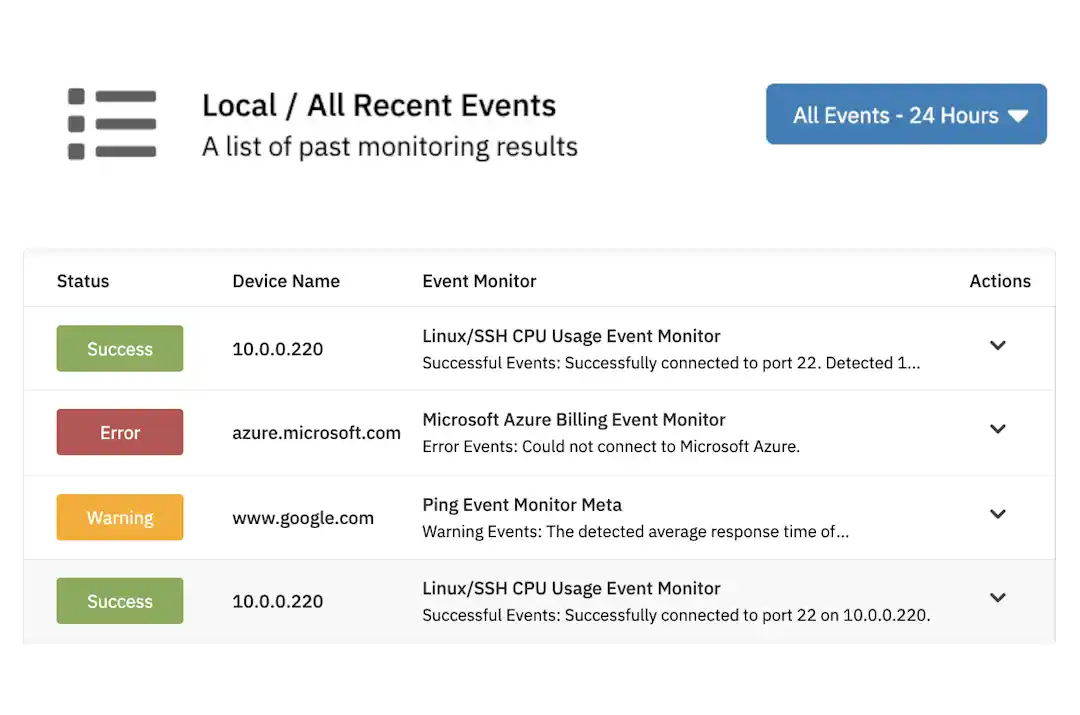
Task: Expand the Linux/SSH CPU Usage event details
Action: coord(997,345)
